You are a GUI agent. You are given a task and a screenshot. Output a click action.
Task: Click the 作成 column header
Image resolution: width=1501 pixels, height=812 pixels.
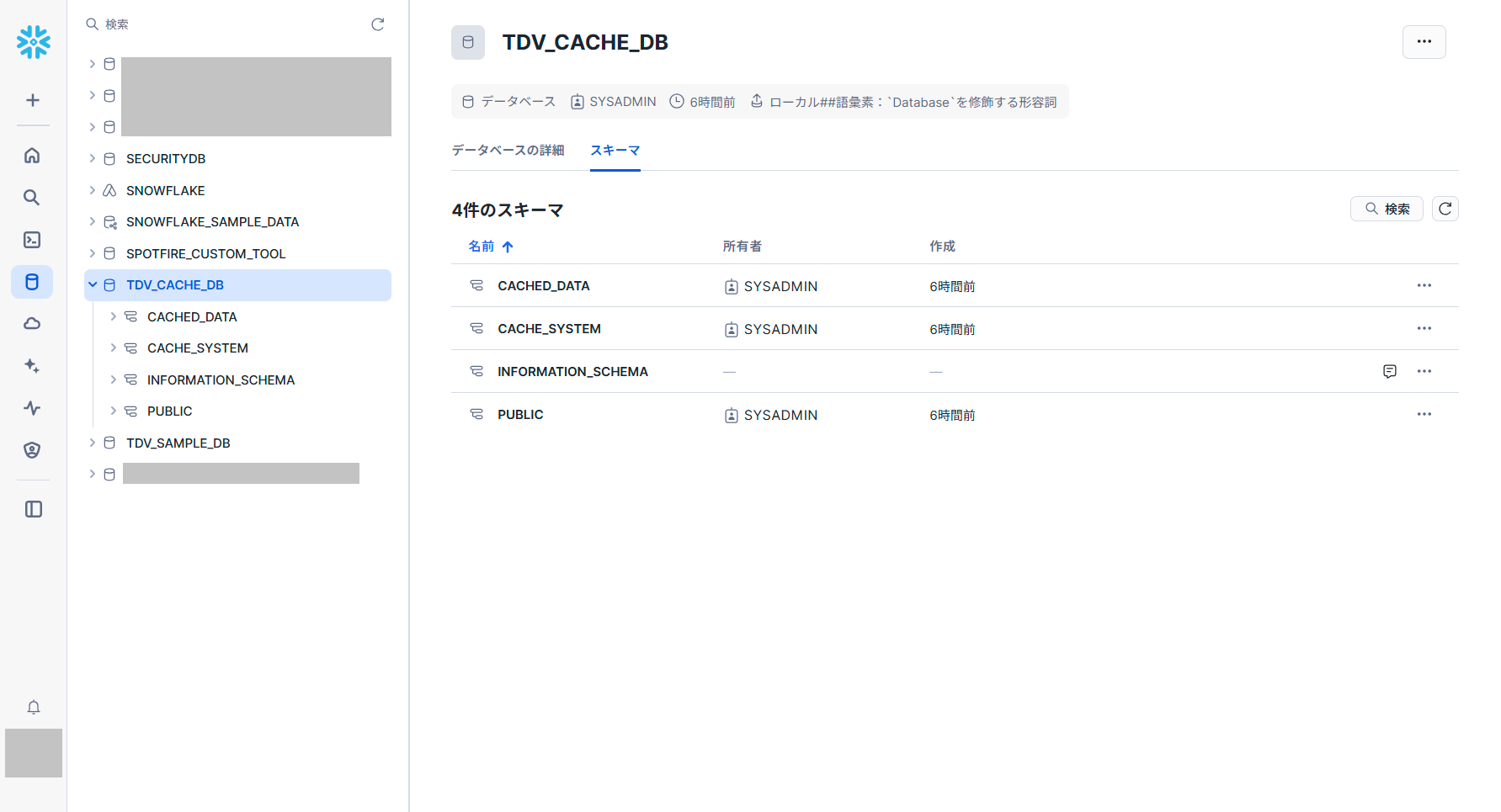pyautogui.click(x=943, y=247)
